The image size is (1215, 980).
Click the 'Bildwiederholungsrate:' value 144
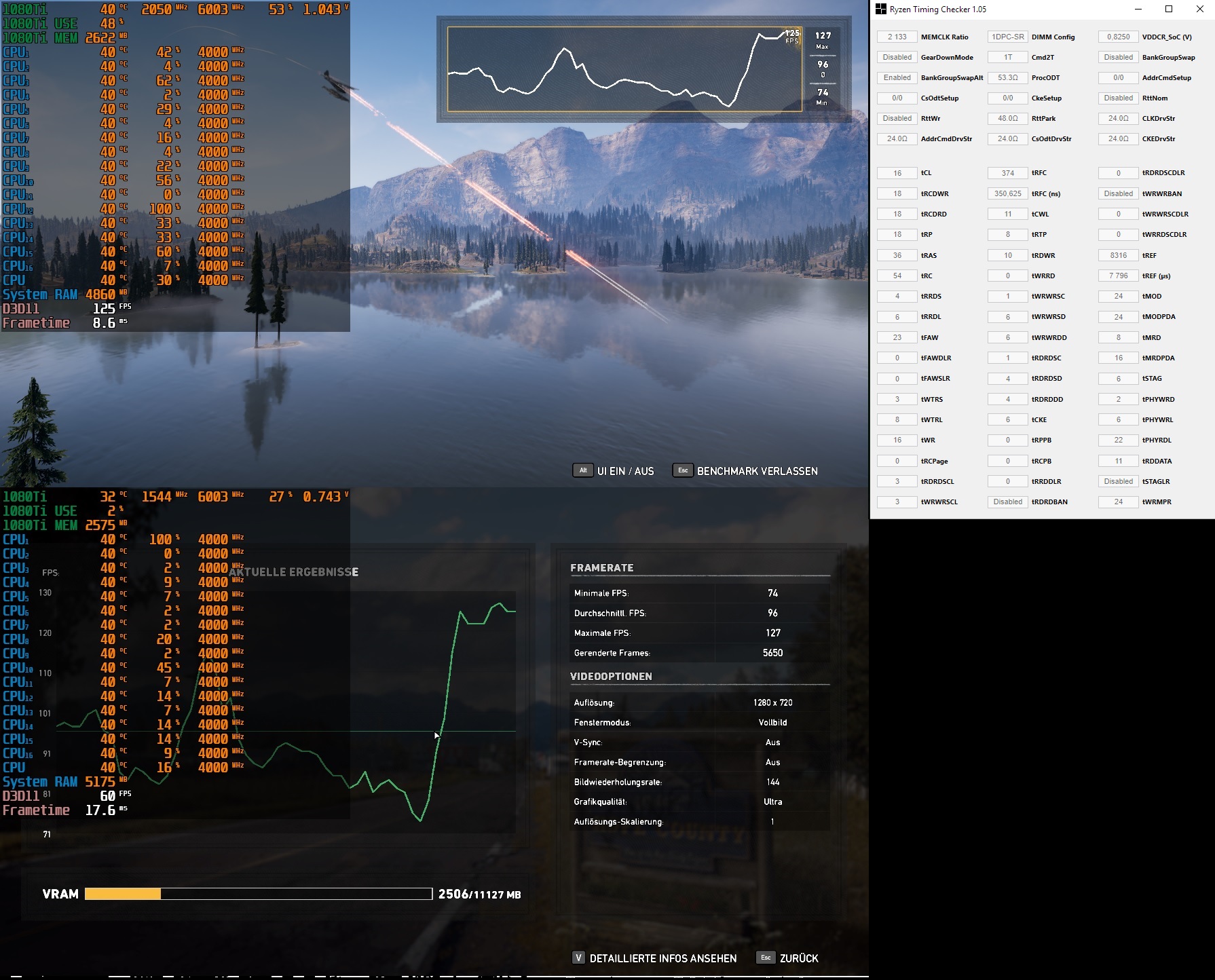pos(772,782)
